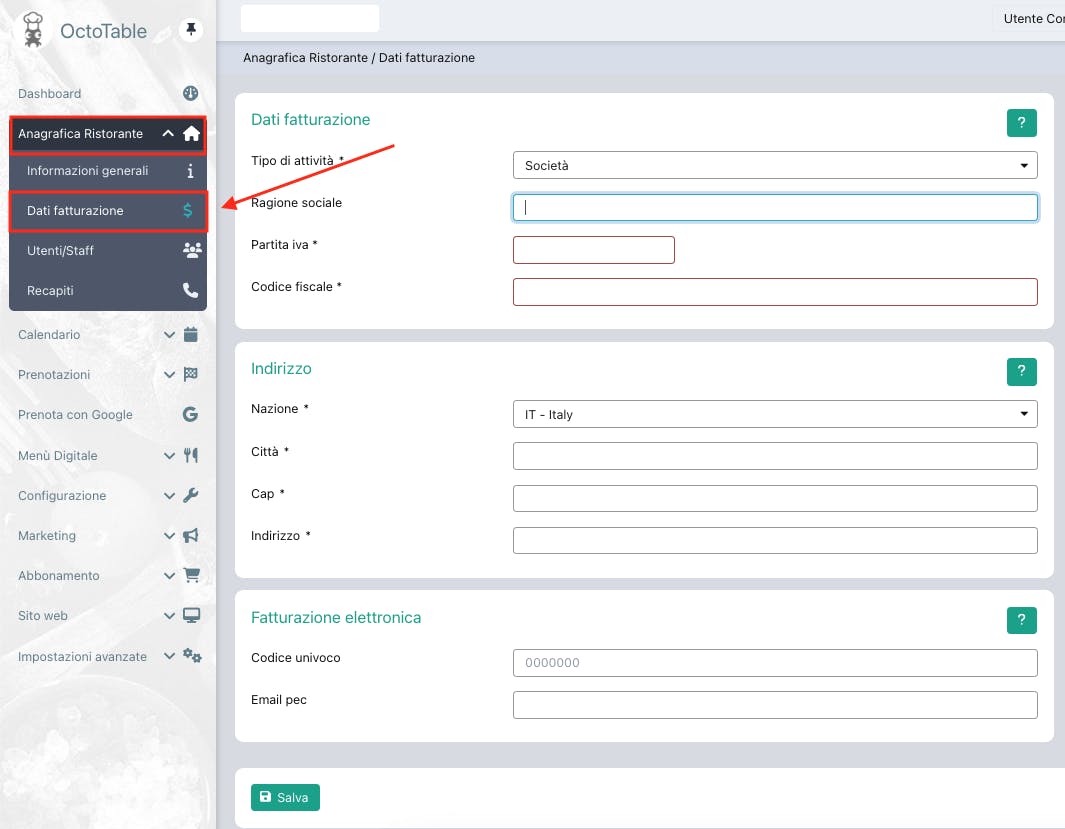Click the Configurazione wrench icon

[x=191, y=495]
